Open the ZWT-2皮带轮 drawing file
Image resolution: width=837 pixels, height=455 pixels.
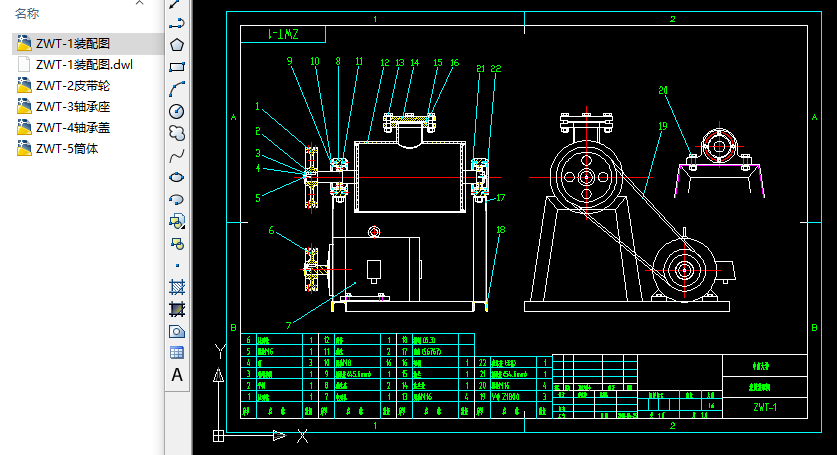pos(72,86)
